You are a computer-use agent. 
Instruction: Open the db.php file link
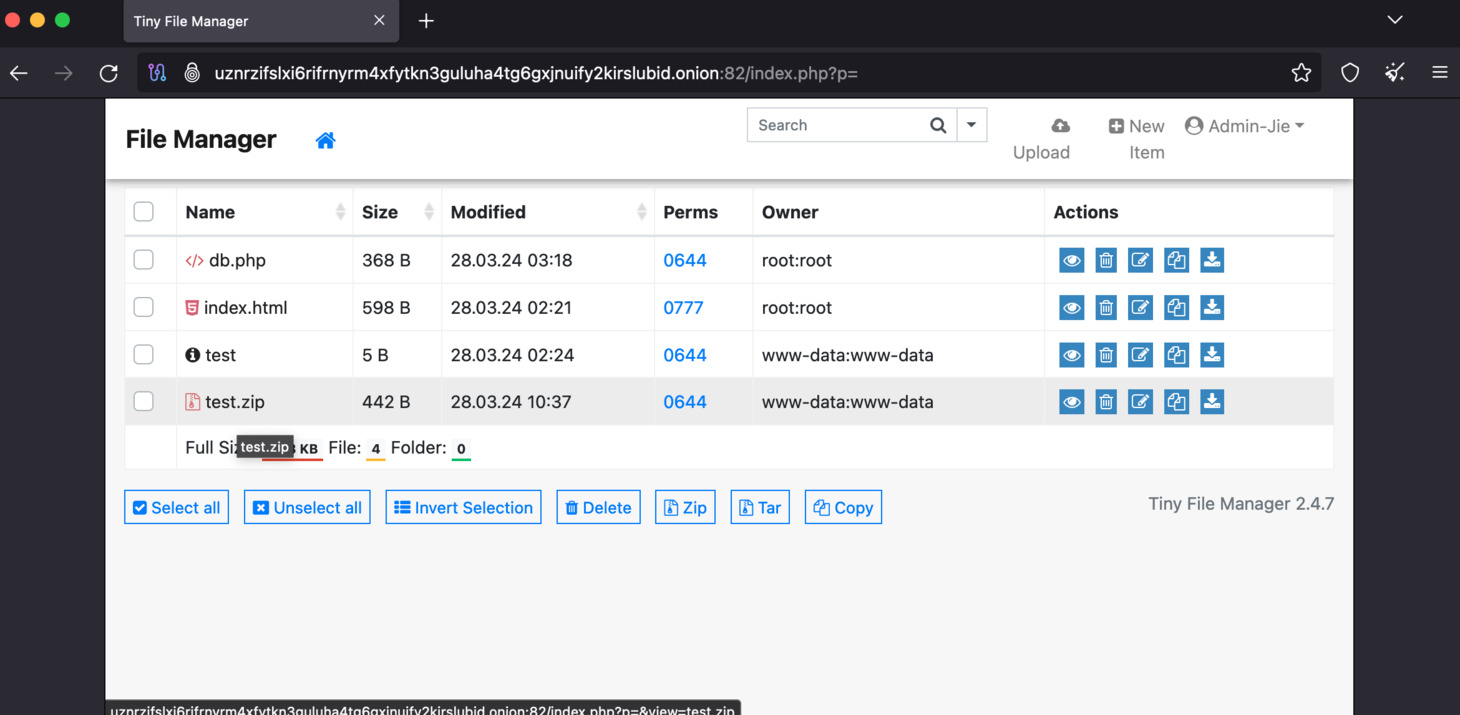click(x=226, y=260)
